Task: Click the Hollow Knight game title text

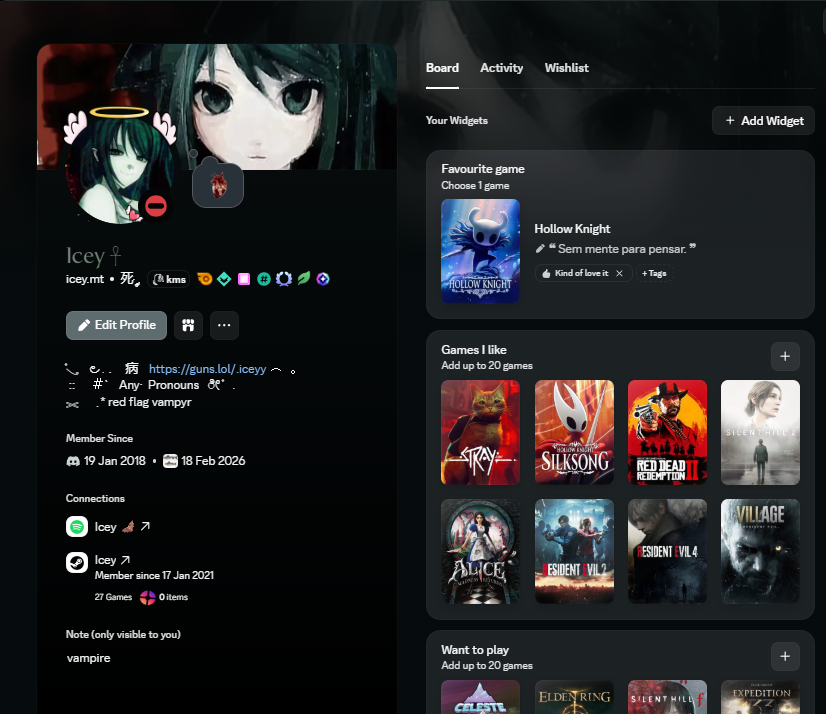Action: (572, 229)
